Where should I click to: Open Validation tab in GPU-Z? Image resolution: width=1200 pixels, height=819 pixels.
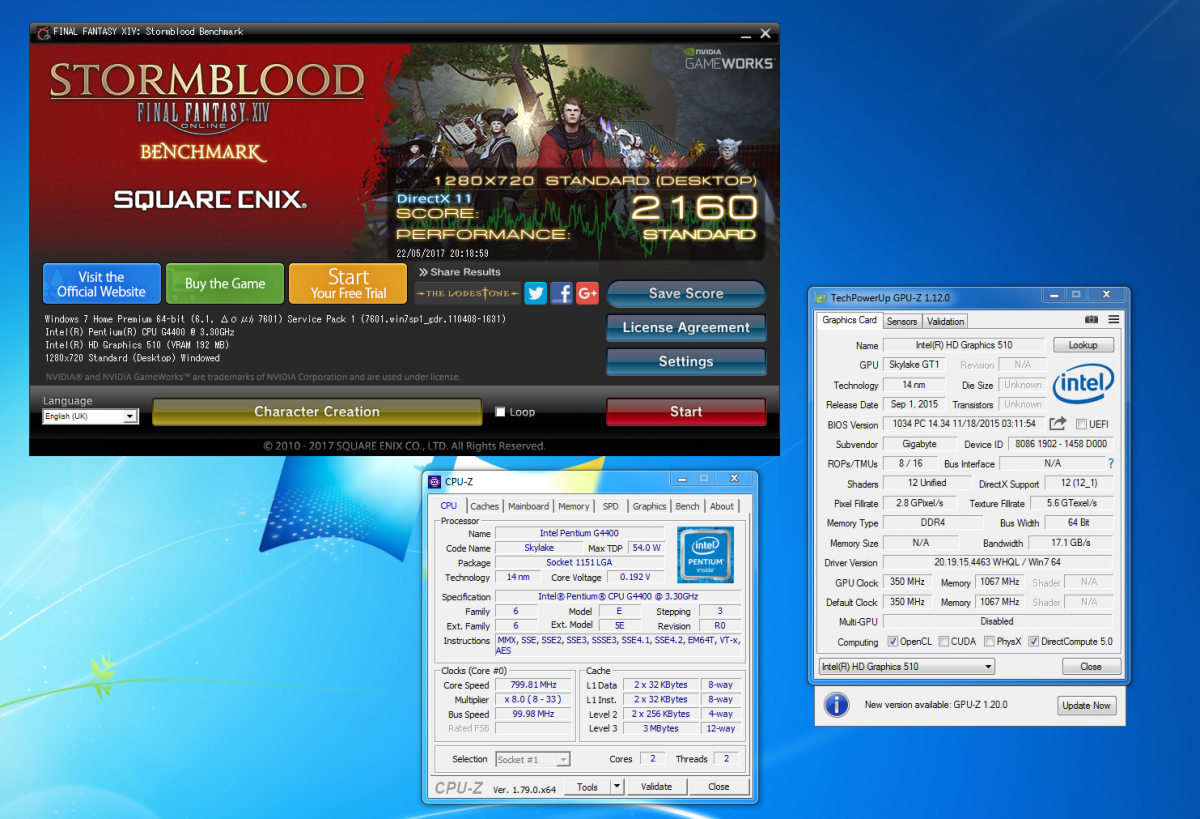click(x=945, y=321)
